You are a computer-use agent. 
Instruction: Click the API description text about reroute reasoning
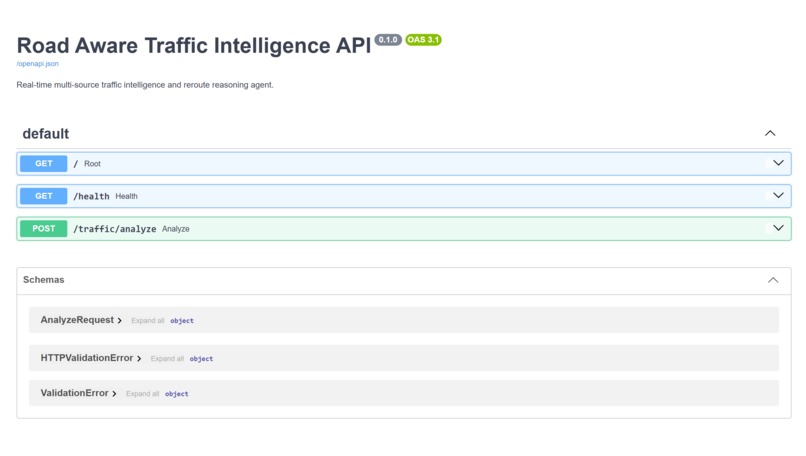tap(145, 85)
